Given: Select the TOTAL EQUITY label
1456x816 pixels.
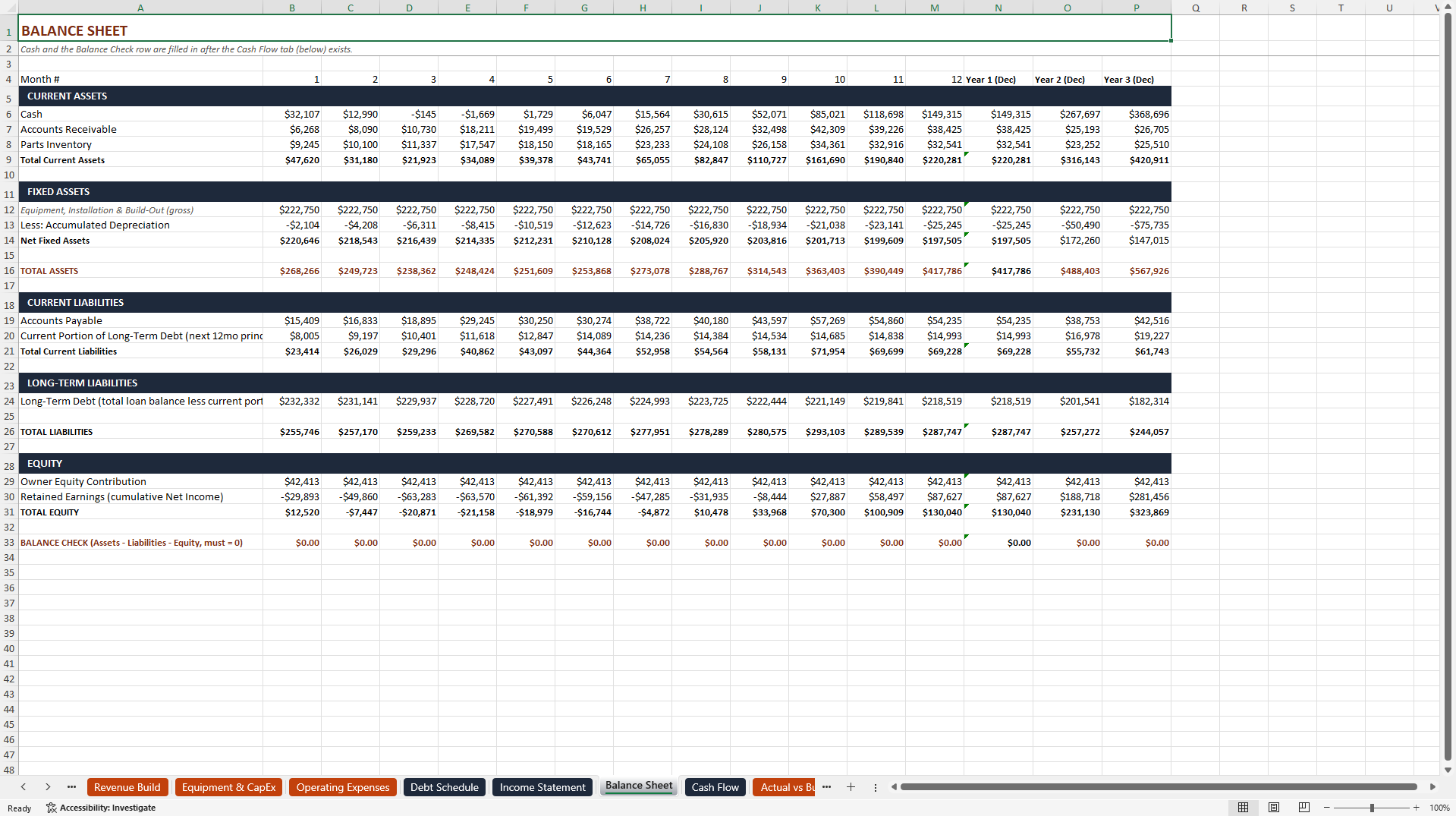Looking at the screenshot, I should coord(140,512).
